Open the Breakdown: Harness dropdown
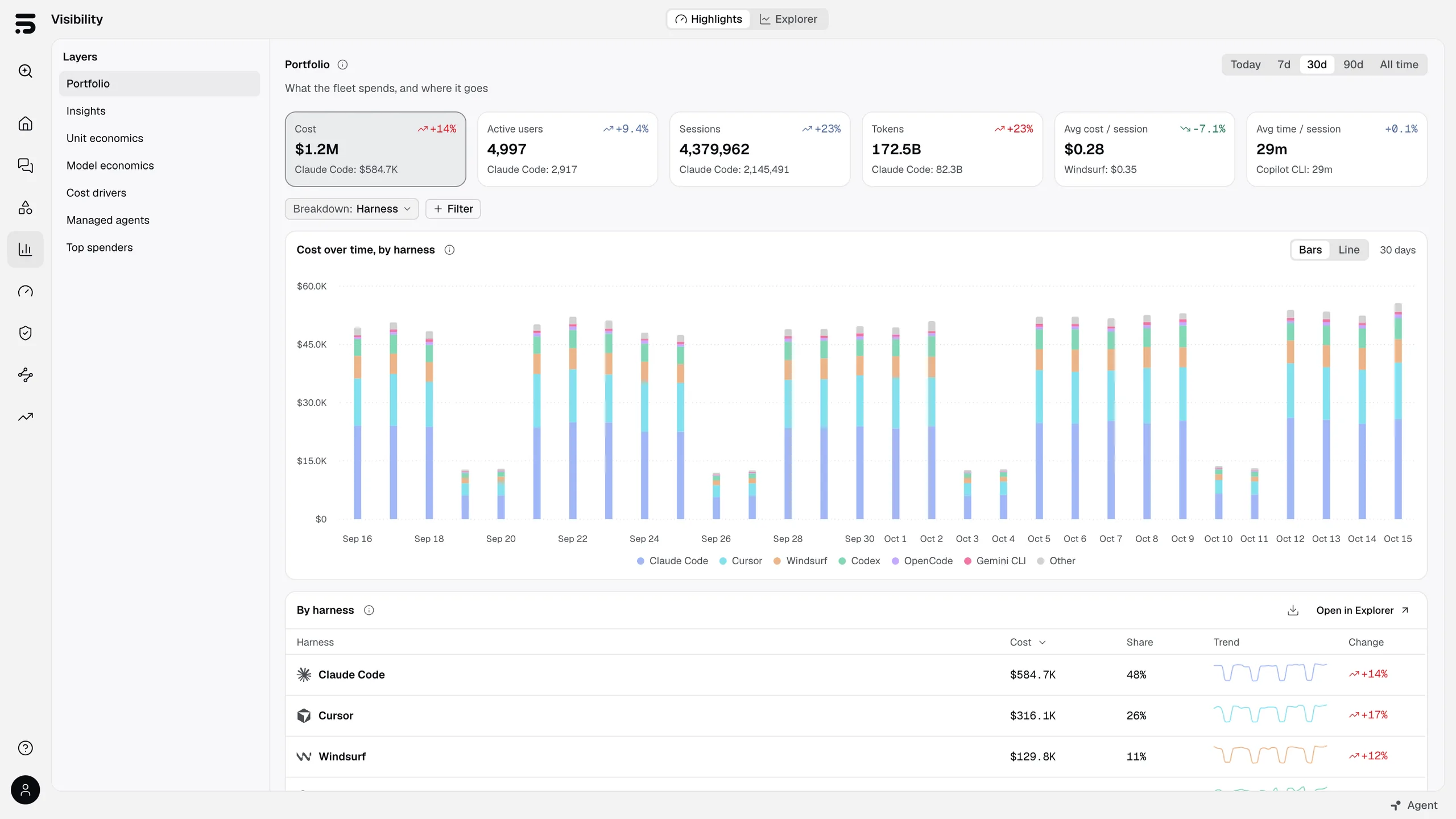This screenshot has width=1456, height=819. coord(351,209)
